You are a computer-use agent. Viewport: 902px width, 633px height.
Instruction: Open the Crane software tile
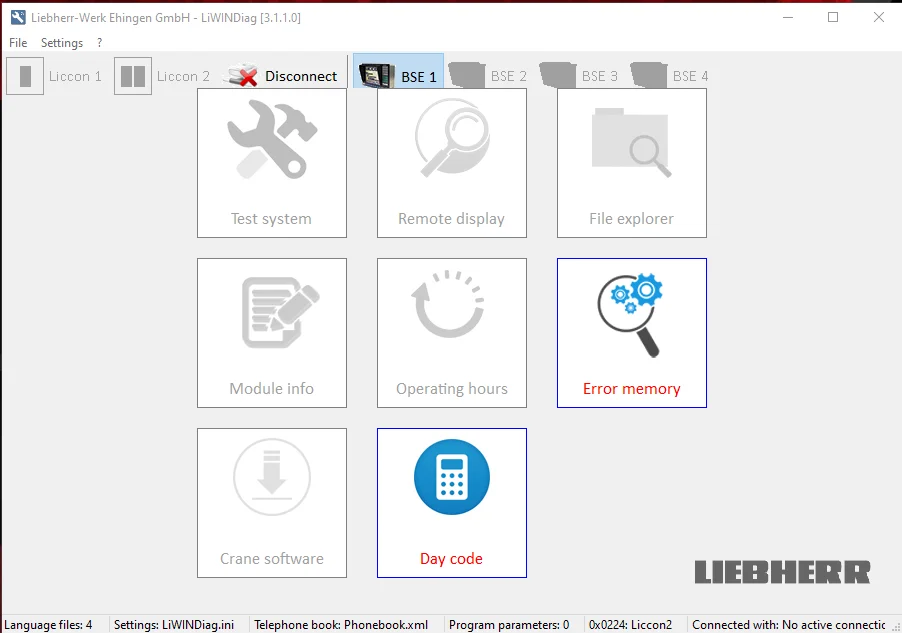point(272,502)
